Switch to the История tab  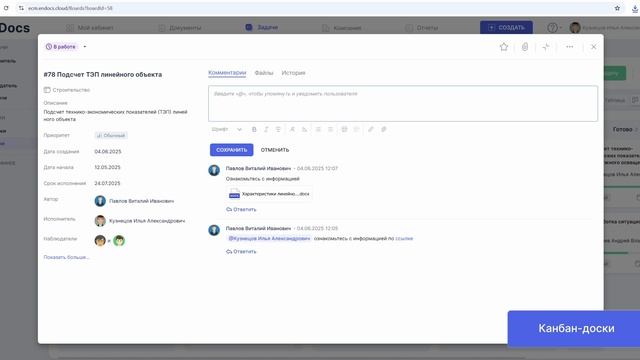click(x=293, y=73)
